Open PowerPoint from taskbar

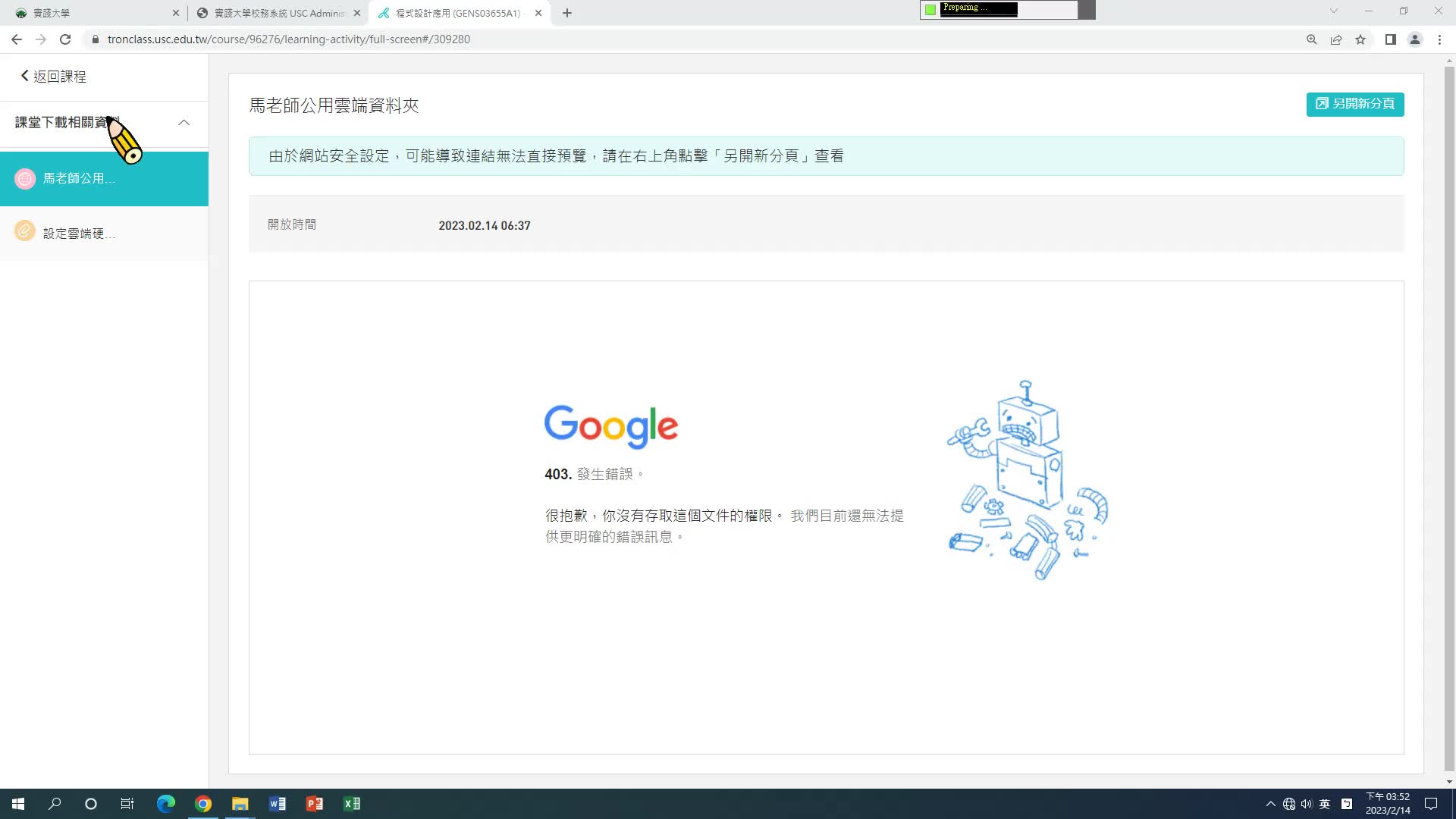(x=314, y=804)
